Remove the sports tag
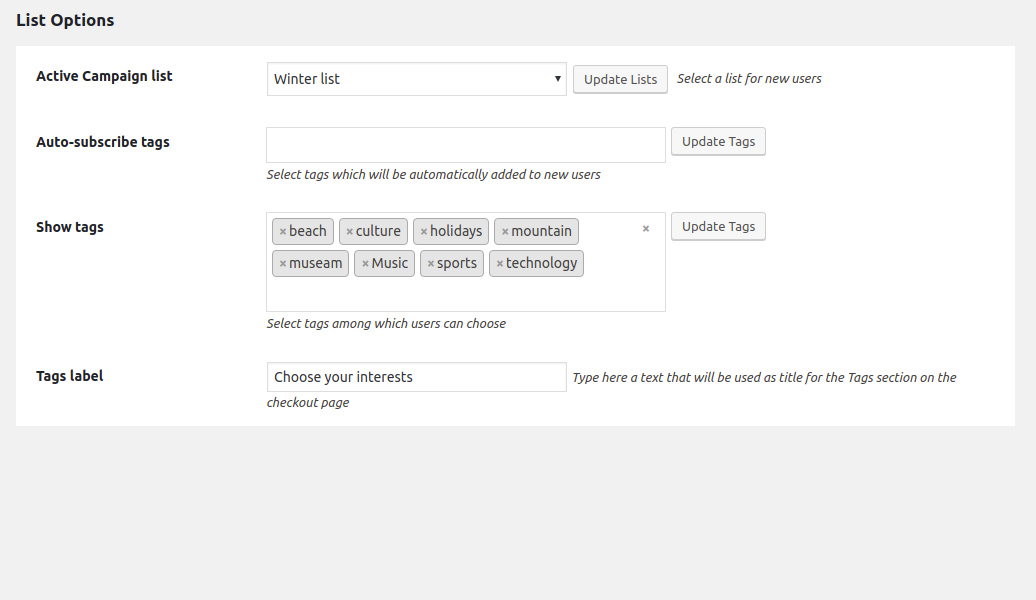 pyautogui.click(x=431, y=264)
